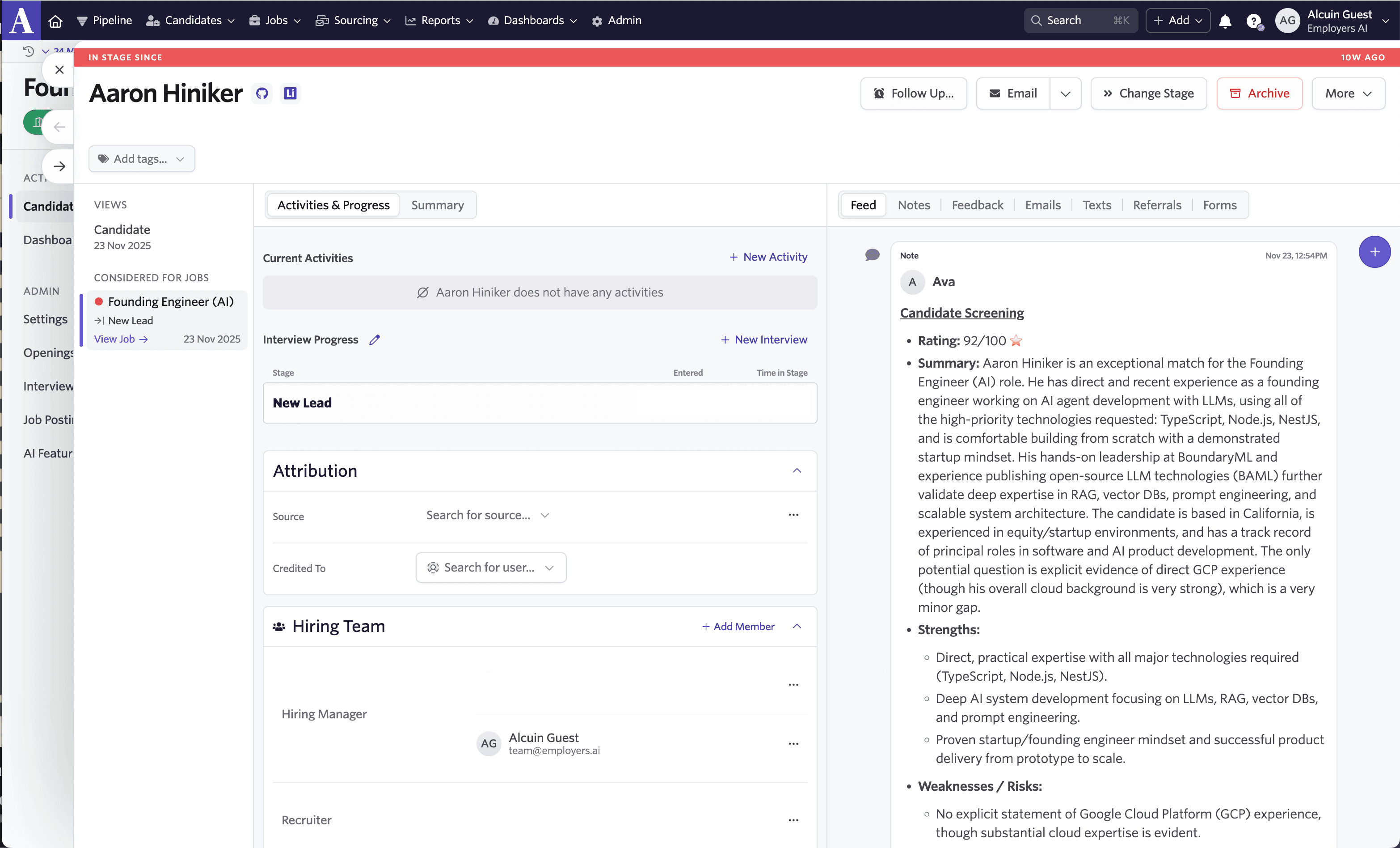Switch to the Feedback tab
The height and width of the screenshot is (848, 1400).
coord(977,204)
